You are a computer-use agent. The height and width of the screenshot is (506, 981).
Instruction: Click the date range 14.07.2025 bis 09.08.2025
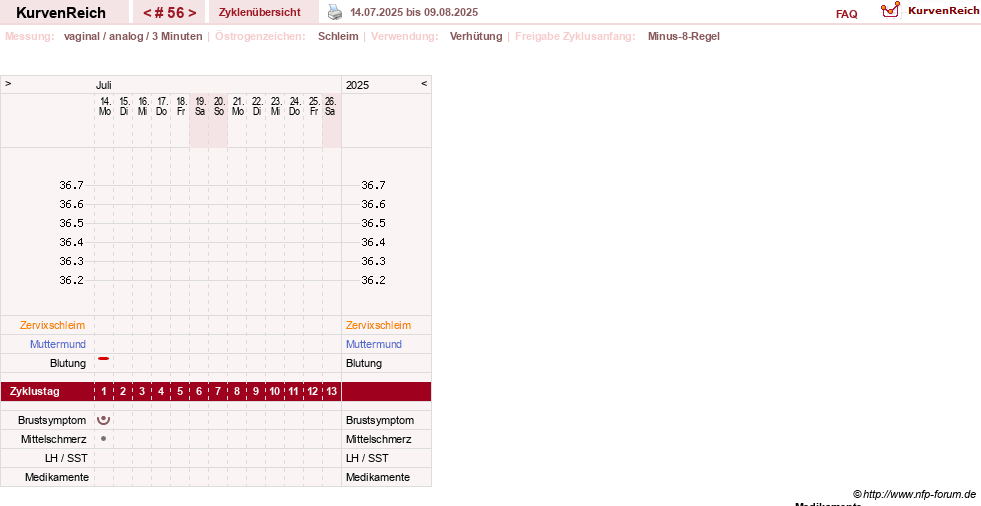(x=414, y=13)
